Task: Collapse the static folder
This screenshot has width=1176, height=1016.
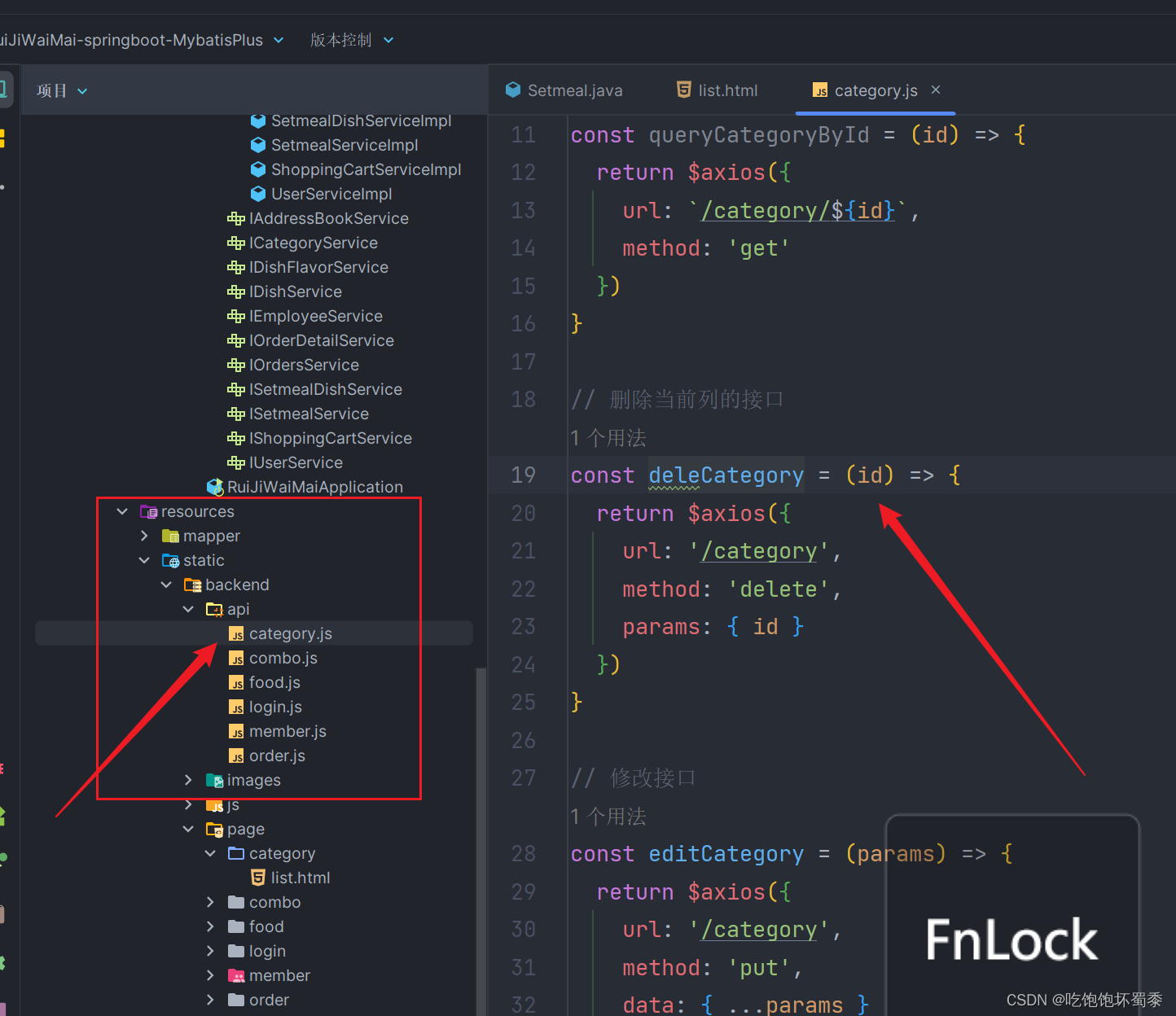Action: 144,560
